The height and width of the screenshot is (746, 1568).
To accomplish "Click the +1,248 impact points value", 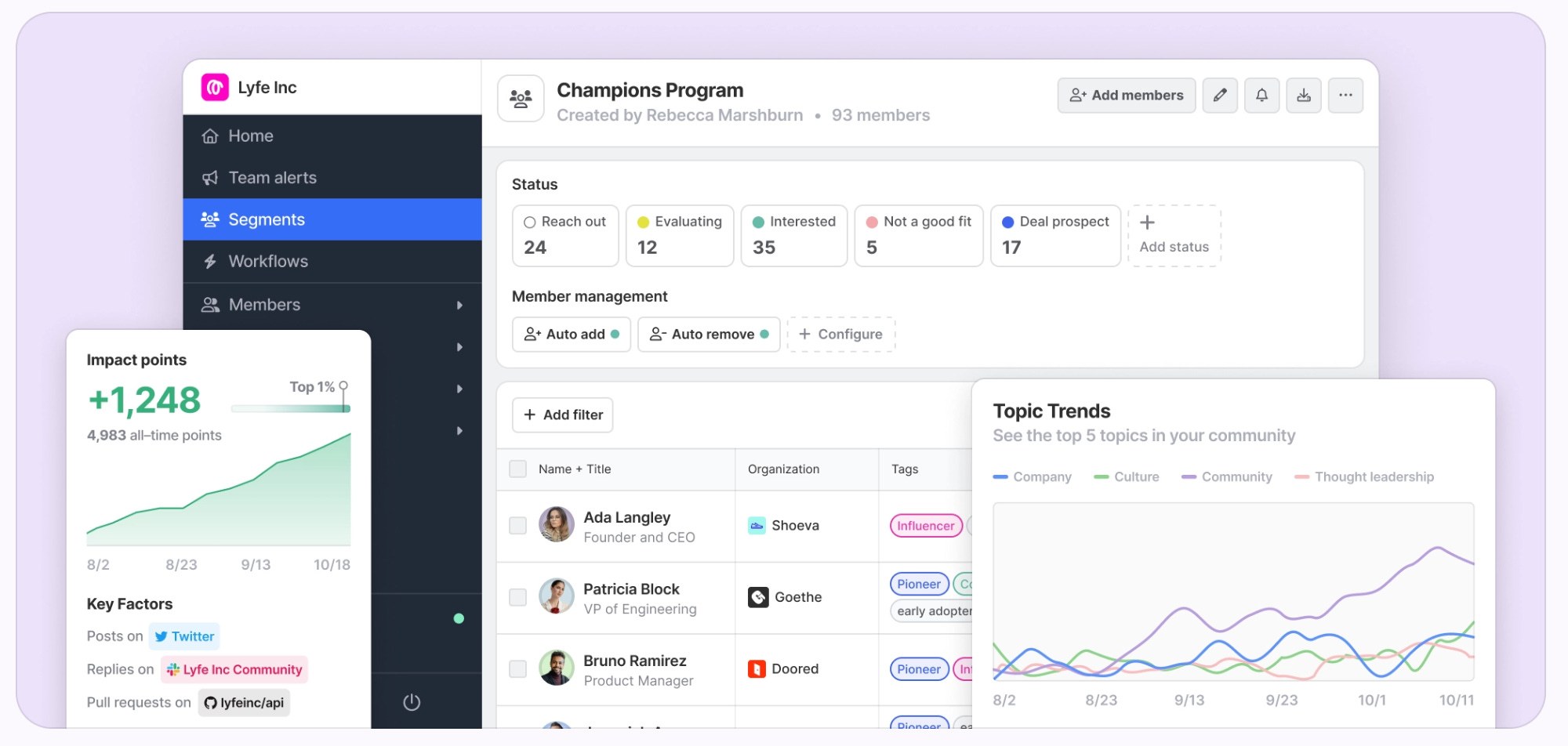I will (144, 400).
